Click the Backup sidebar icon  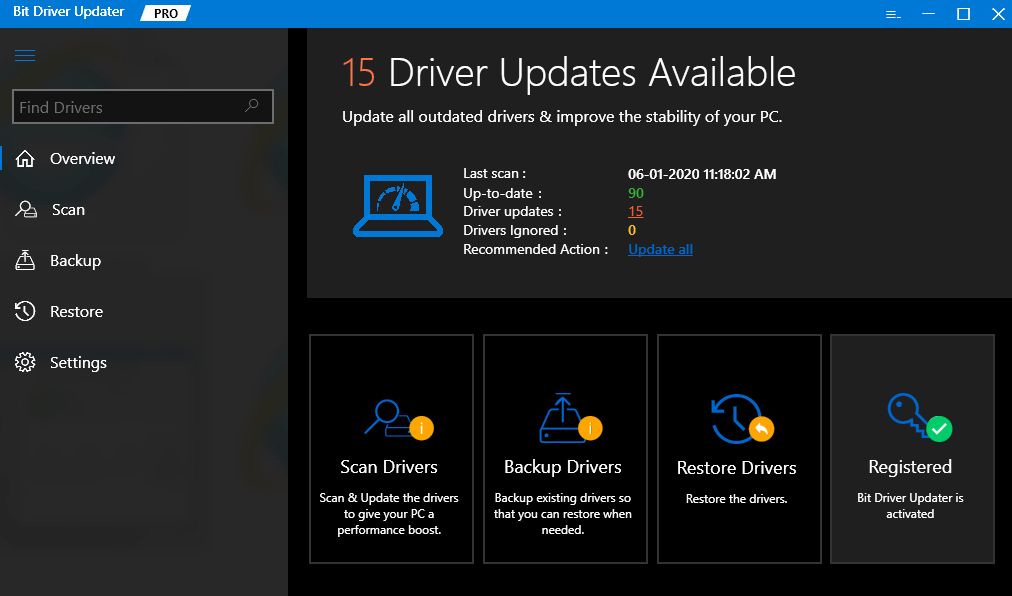coord(25,260)
